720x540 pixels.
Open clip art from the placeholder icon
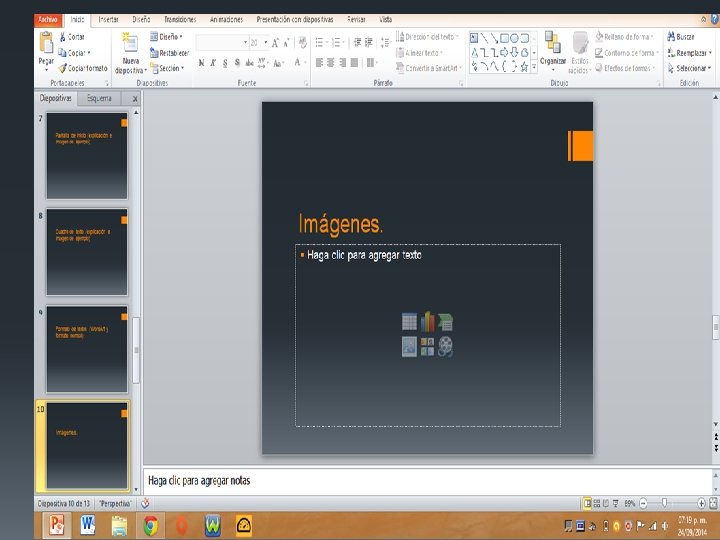(427, 346)
